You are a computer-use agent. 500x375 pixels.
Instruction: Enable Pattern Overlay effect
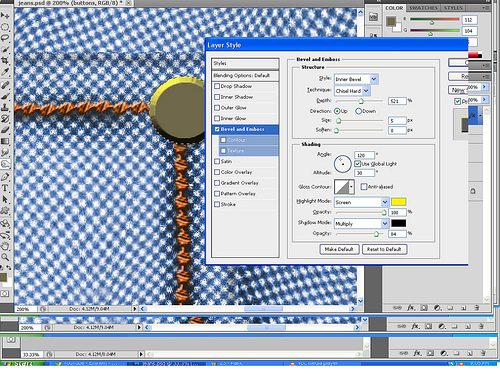tap(217, 194)
